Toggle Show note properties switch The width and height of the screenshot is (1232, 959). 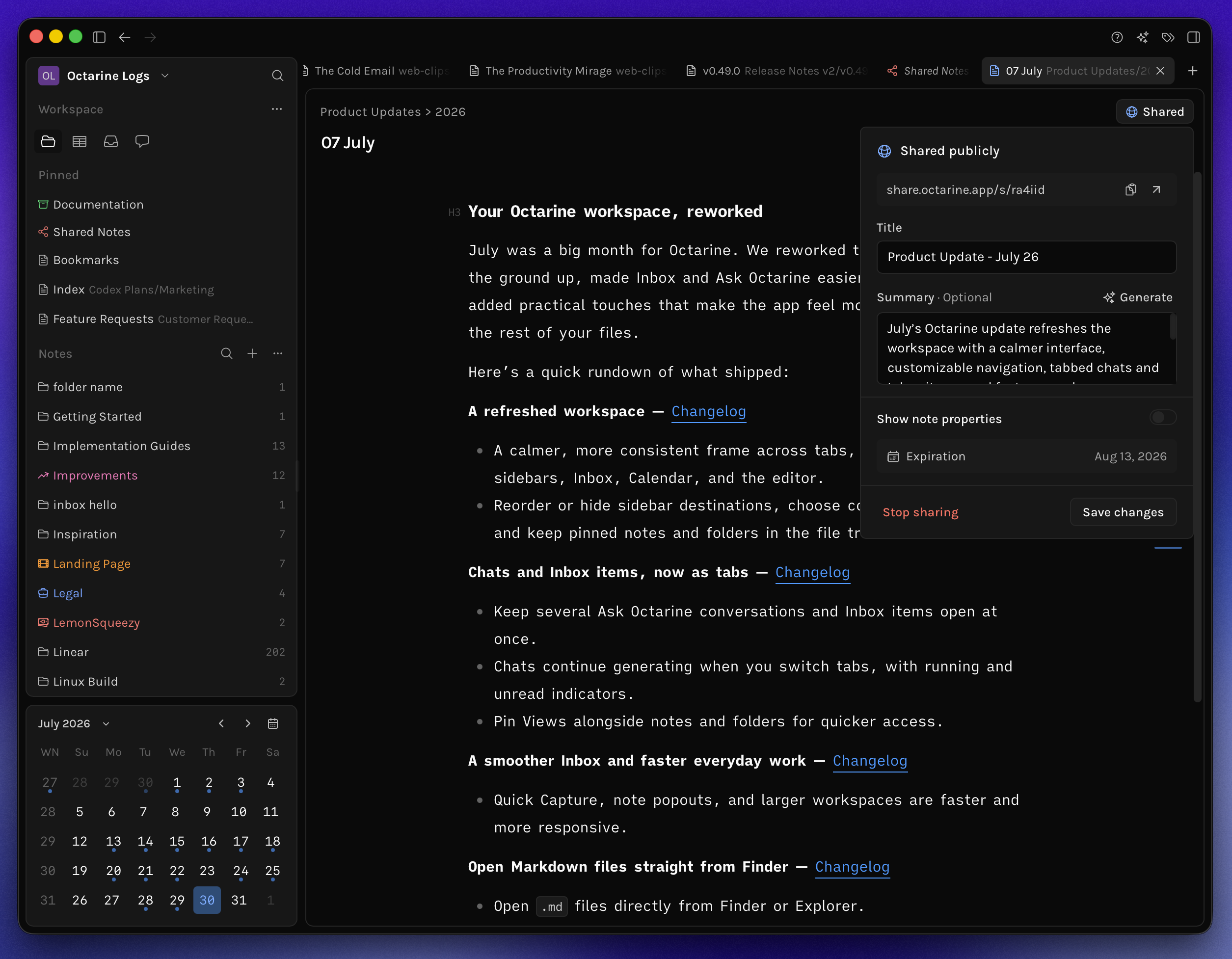click(x=1163, y=418)
